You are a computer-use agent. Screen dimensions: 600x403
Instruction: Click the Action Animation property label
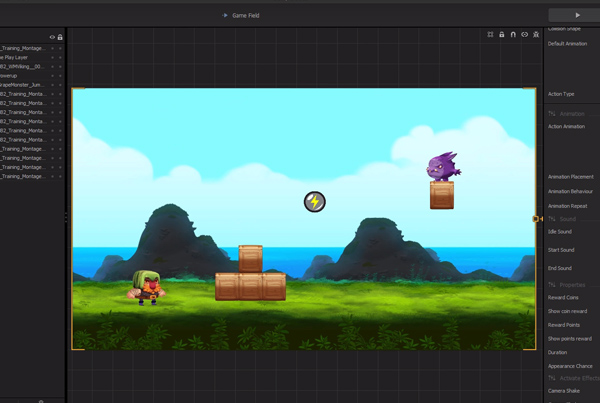pyautogui.click(x=566, y=126)
